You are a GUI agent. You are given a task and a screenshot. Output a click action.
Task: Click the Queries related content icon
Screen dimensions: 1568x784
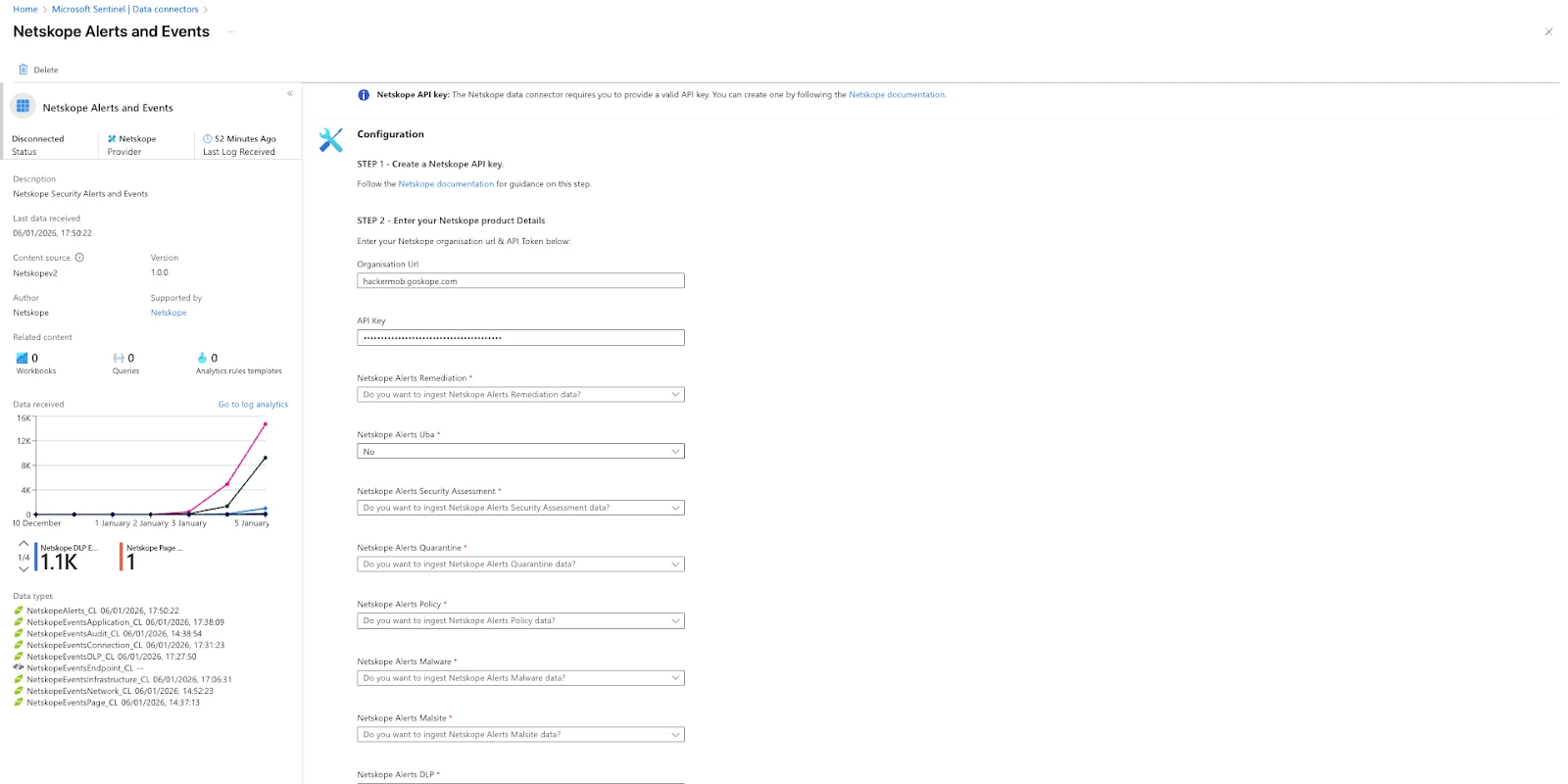119,358
